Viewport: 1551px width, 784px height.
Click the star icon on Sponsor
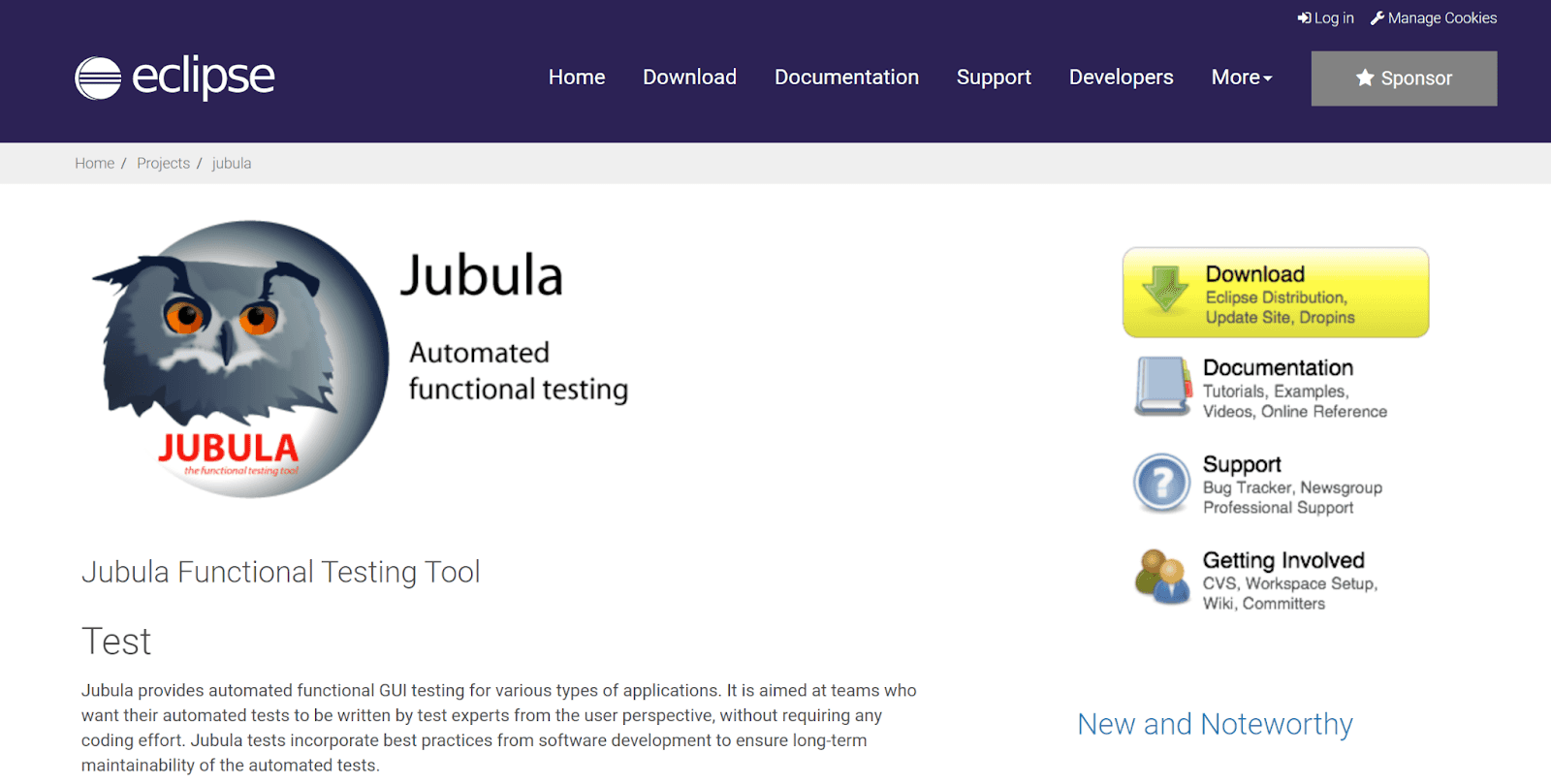1365,78
